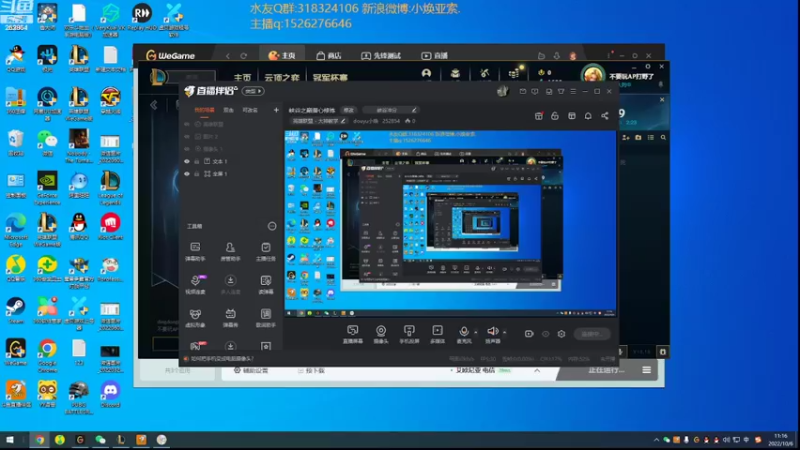This screenshot has width=800, height=450.
Task: Toggle the eye icon of 摄像头 1 source
Action: pos(187,149)
